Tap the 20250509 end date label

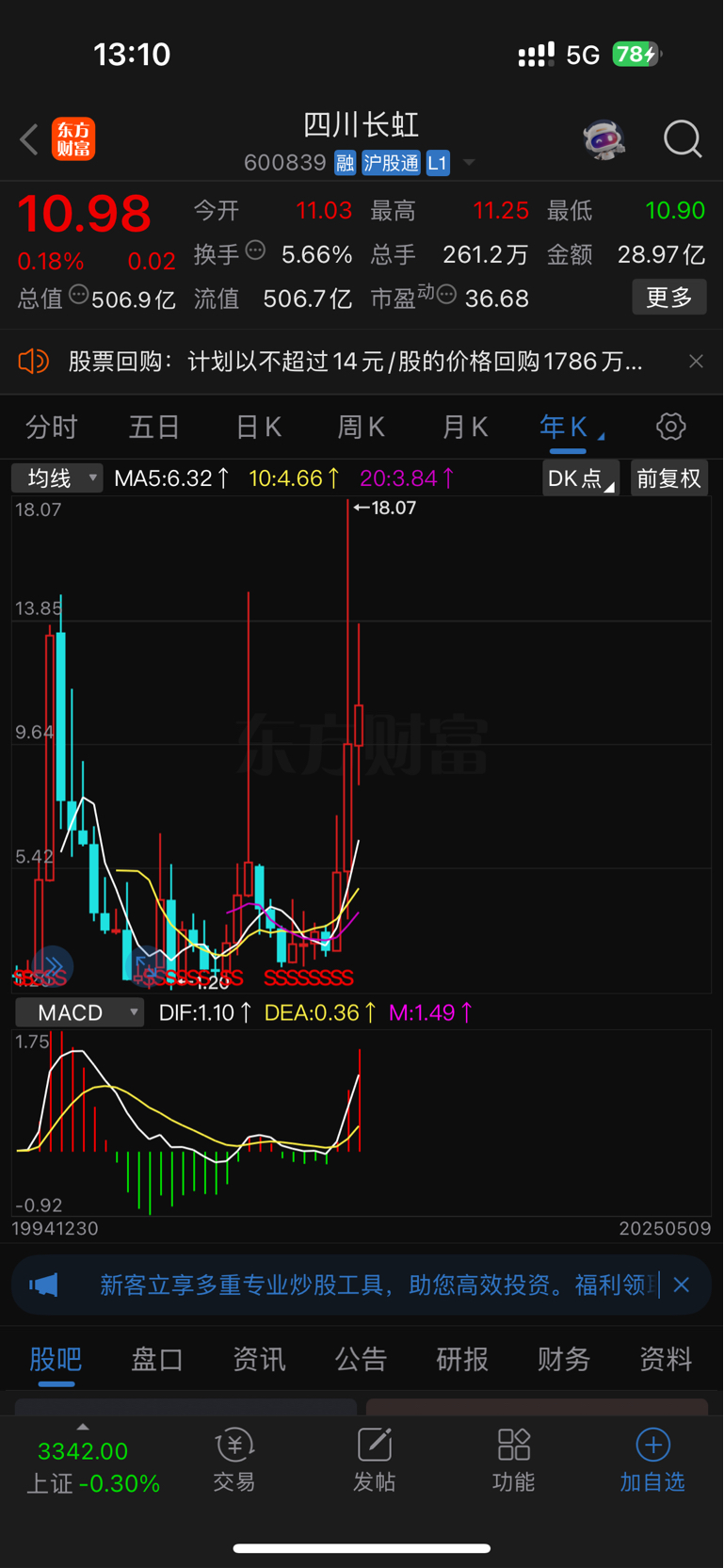pos(665,1229)
